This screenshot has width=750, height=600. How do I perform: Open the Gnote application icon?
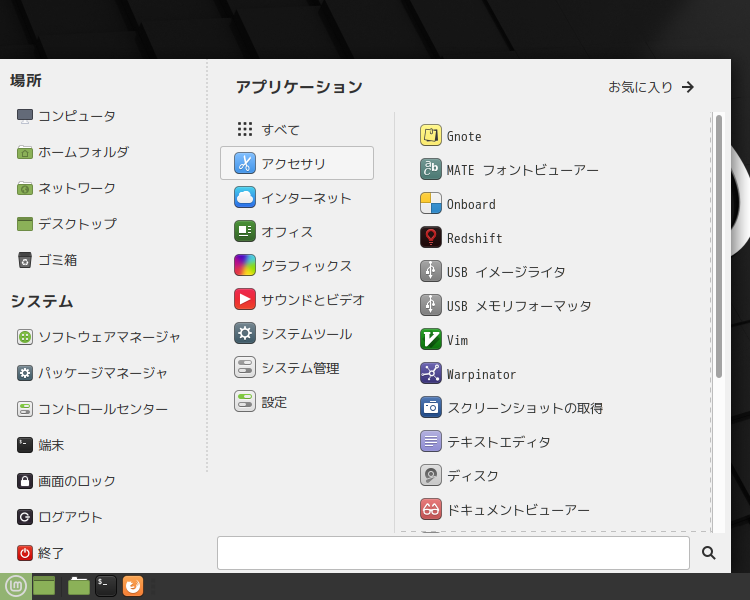click(430, 135)
